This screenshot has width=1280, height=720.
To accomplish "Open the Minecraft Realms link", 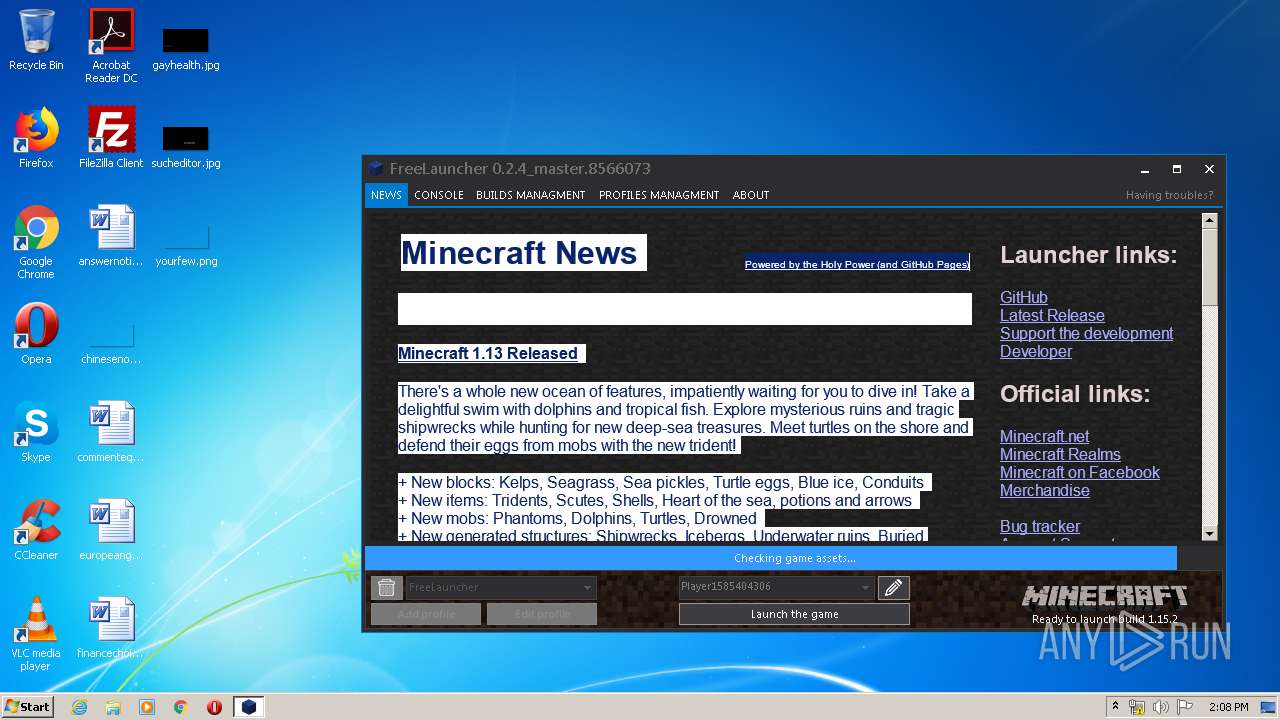I will (1060, 454).
